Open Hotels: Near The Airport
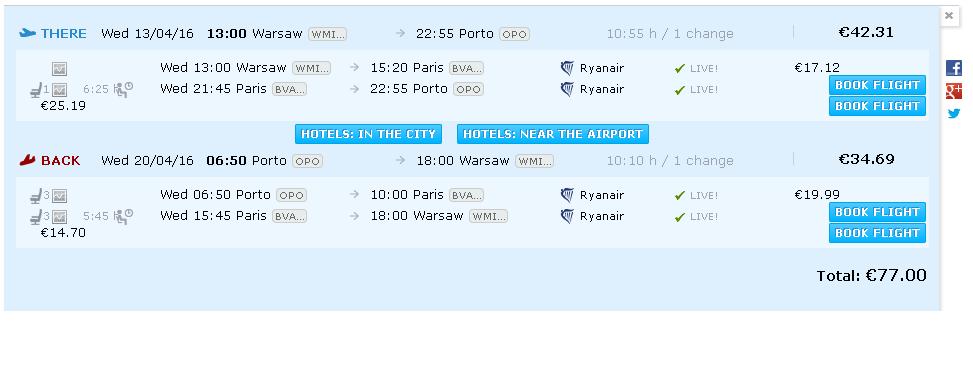The image size is (973, 384). tap(553, 134)
